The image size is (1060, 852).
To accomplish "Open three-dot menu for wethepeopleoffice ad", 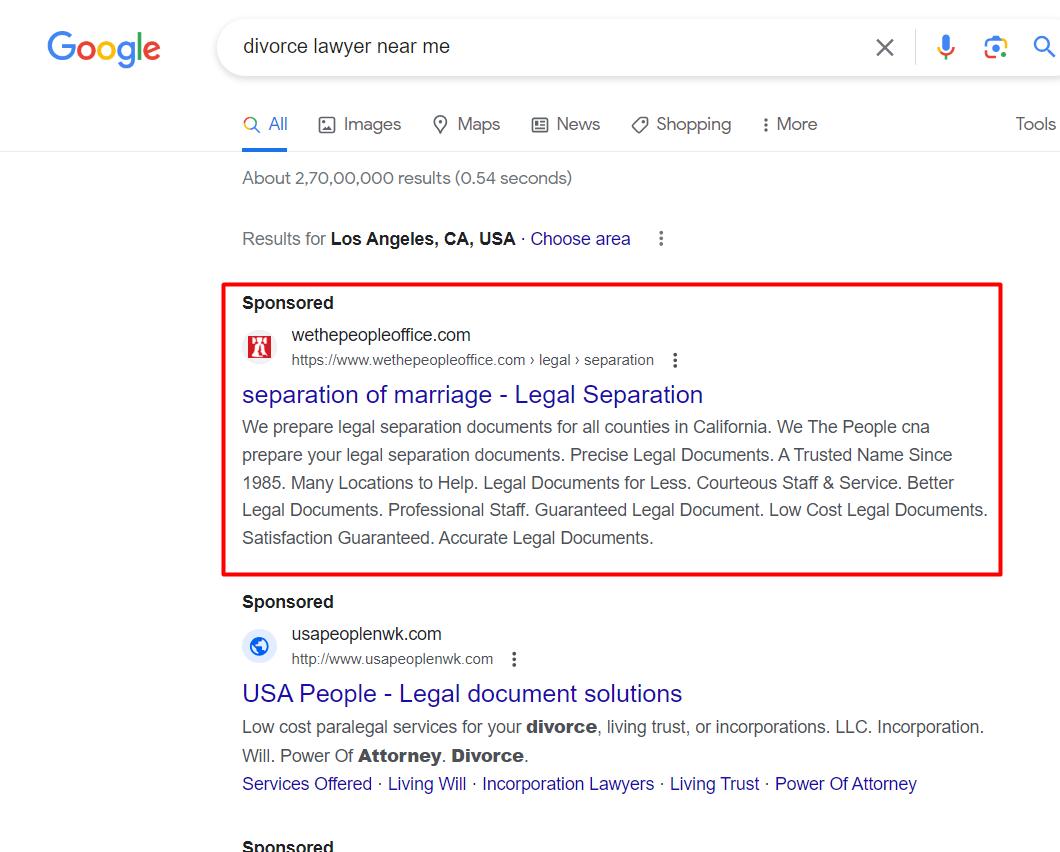I will (x=675, y=360).
